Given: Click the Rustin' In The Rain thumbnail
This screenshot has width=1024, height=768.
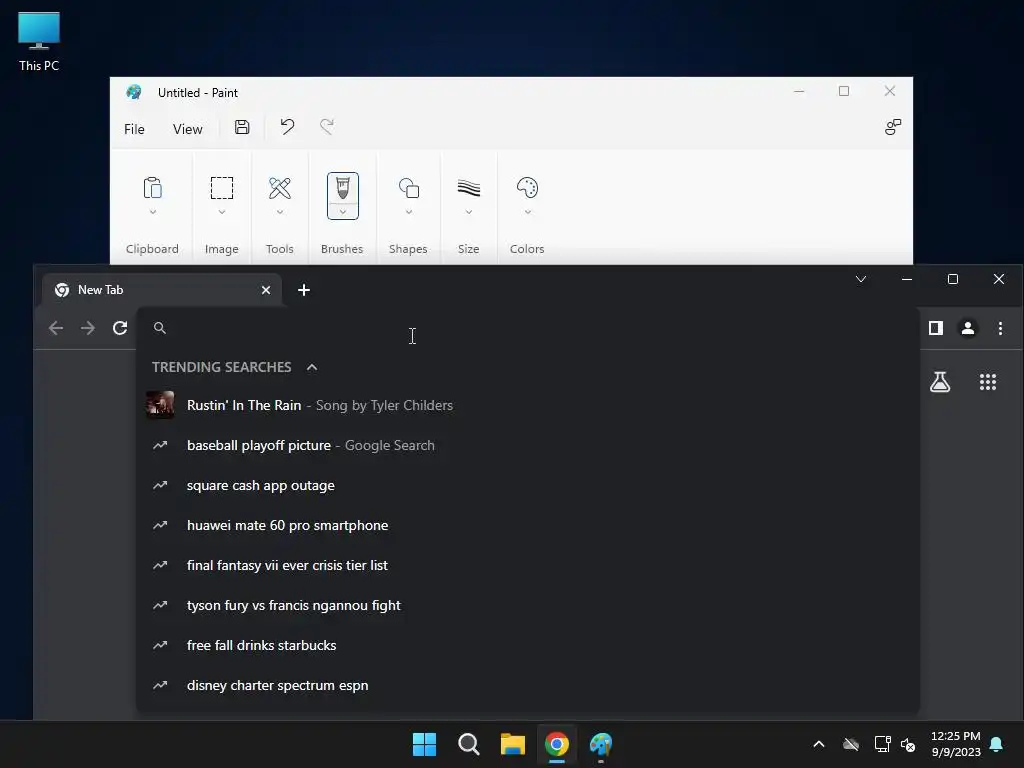Looking at the screenshot, I should click(x=160, y=405).
